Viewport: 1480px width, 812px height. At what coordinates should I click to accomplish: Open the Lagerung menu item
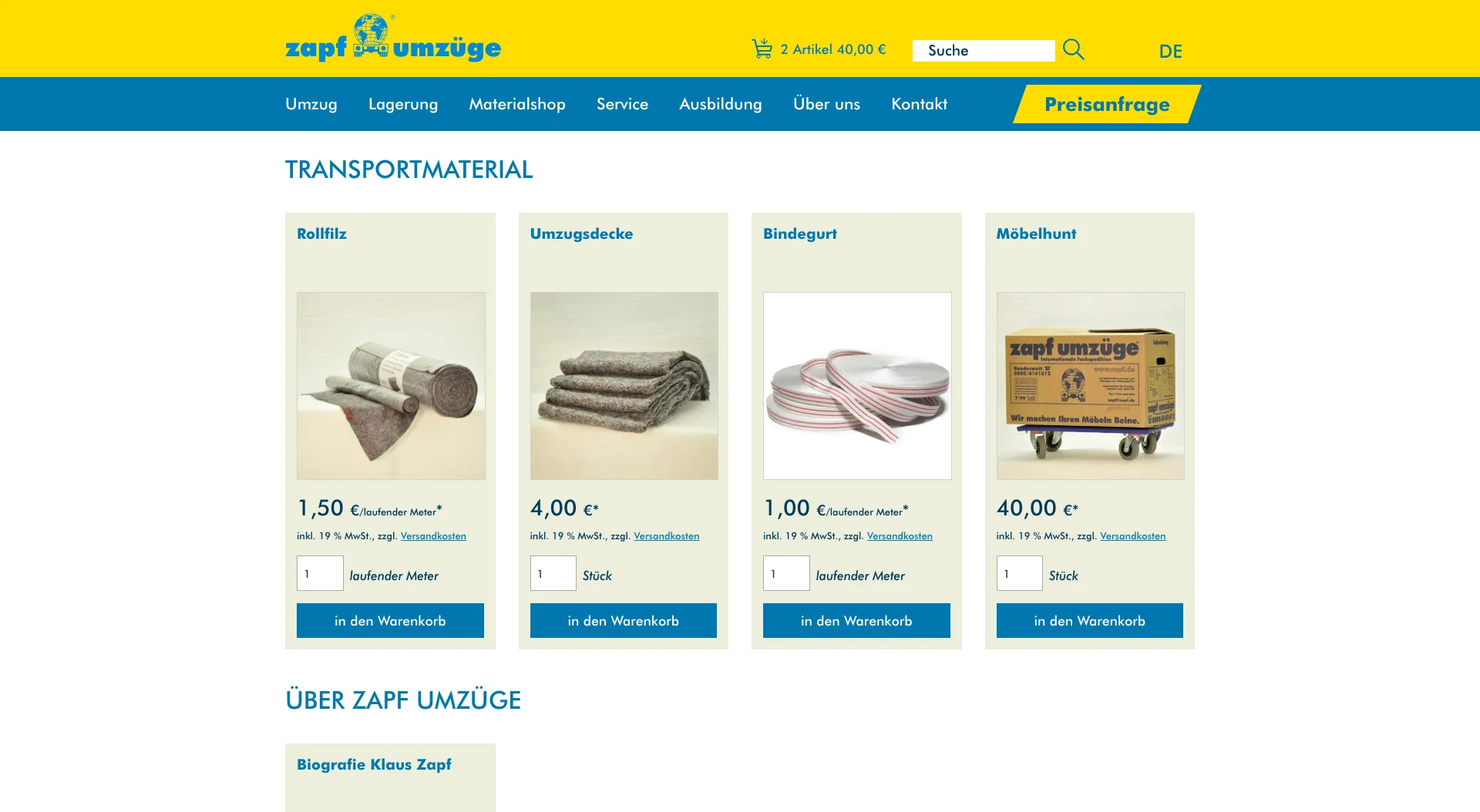point(403,104)
